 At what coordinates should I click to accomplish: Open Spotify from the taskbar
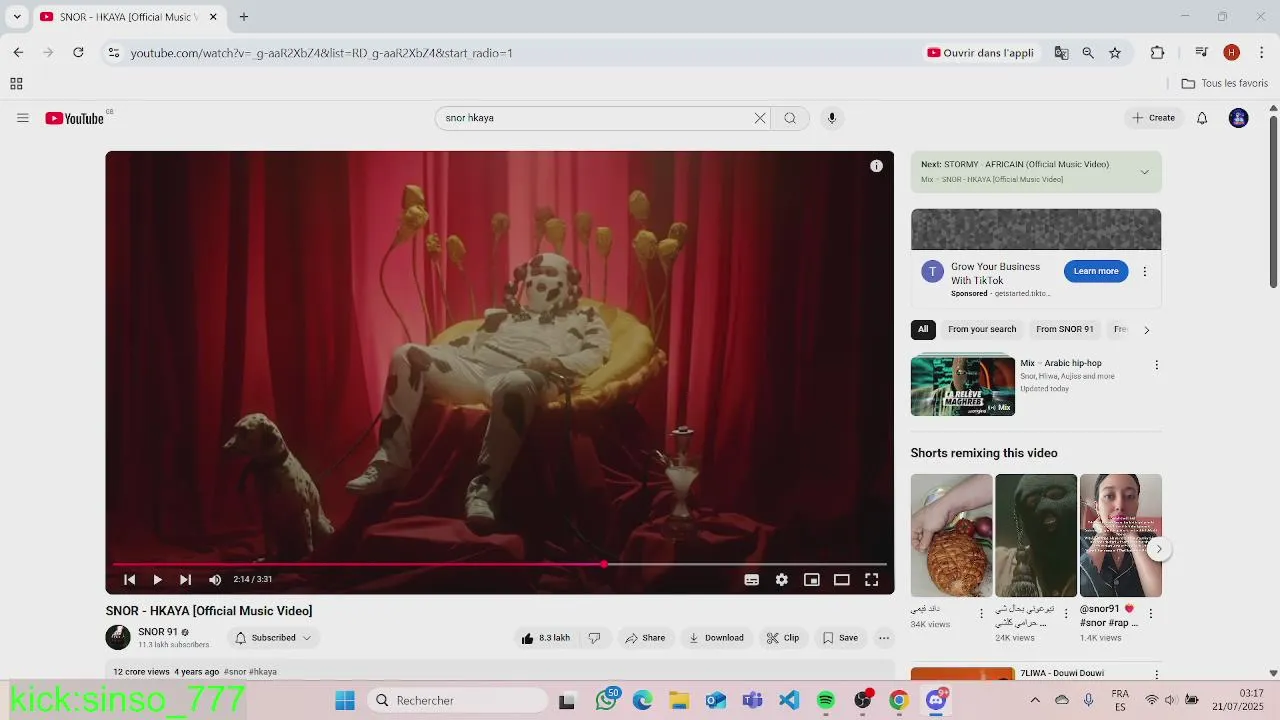pos(826,701)
